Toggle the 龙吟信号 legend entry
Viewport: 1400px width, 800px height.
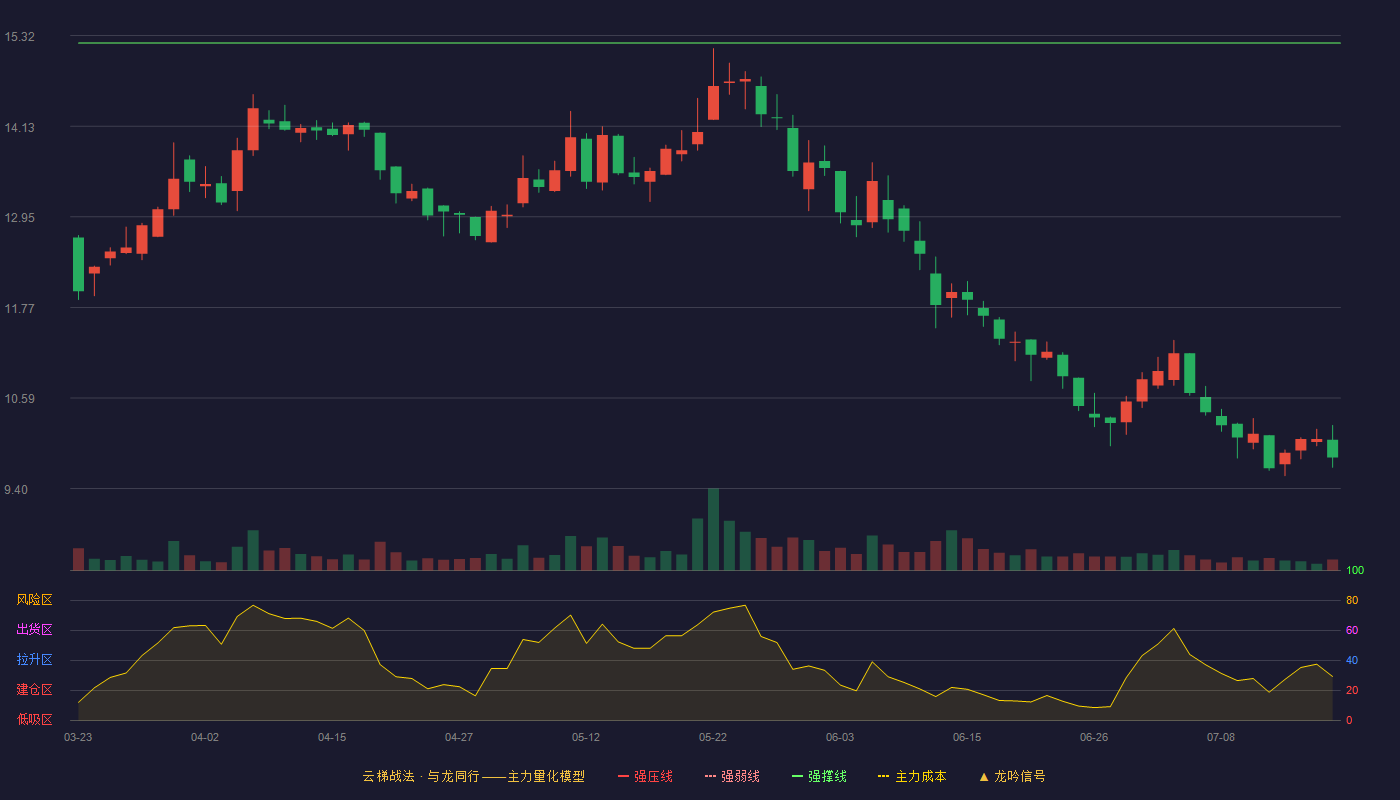click(1011, 776)
